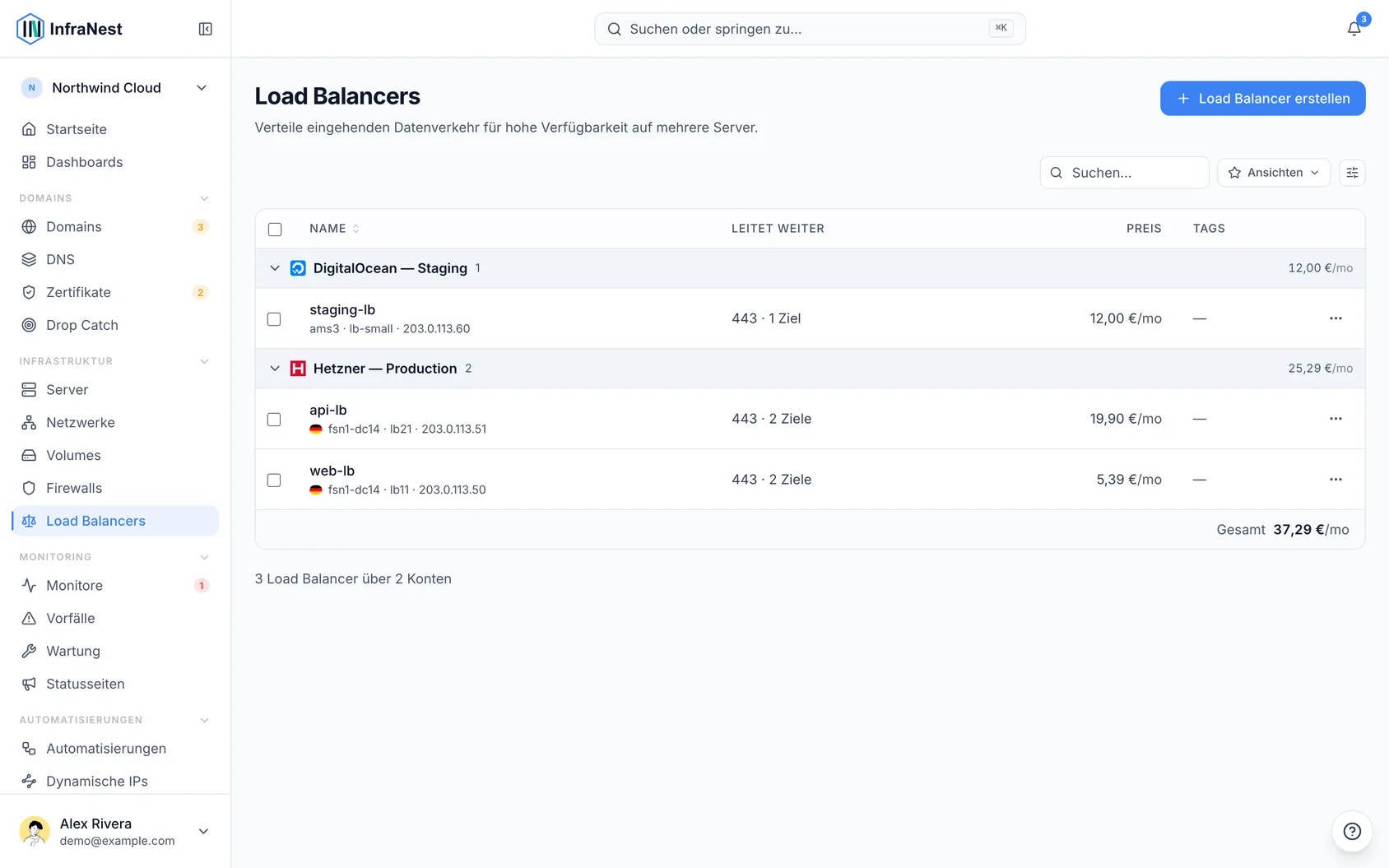1389x868 pixels.
Task: Toggle the select-all checkbox in header
Action: click(x=275, y=230)
